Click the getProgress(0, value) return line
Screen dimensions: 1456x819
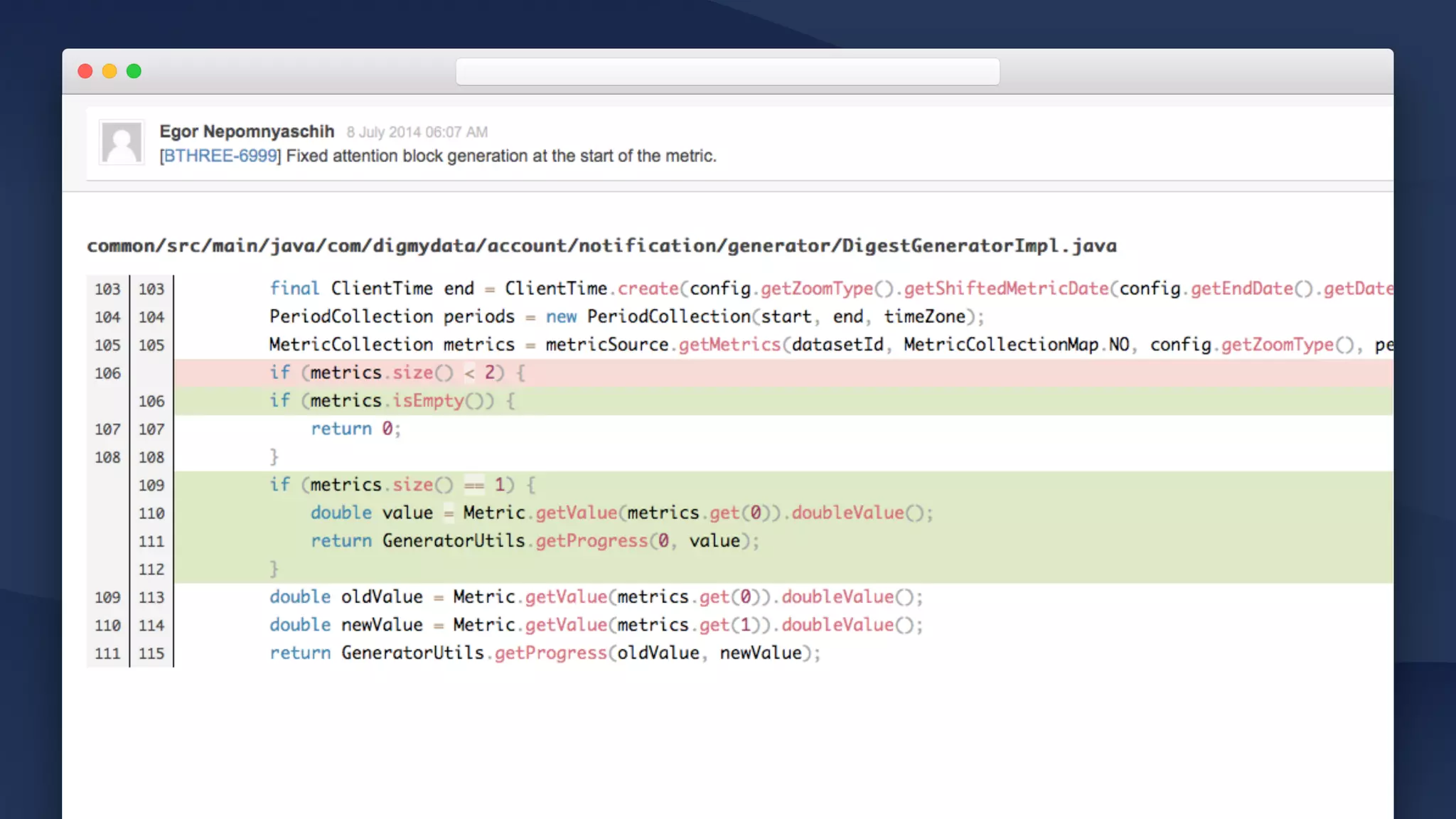click(x=535, y=541)
